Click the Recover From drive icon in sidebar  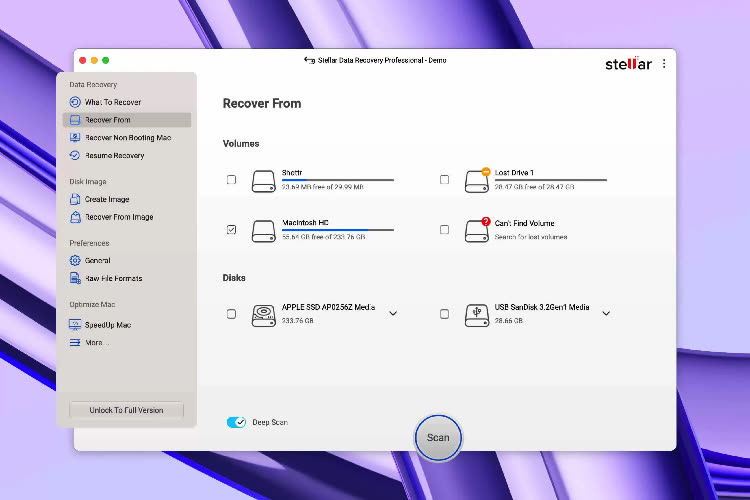75,120
